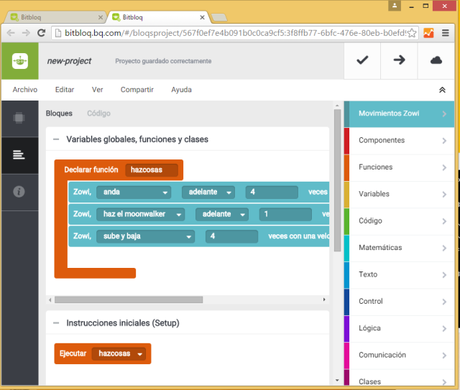
Task: Expand the Matemáticas block category
Action: point(399,248)
